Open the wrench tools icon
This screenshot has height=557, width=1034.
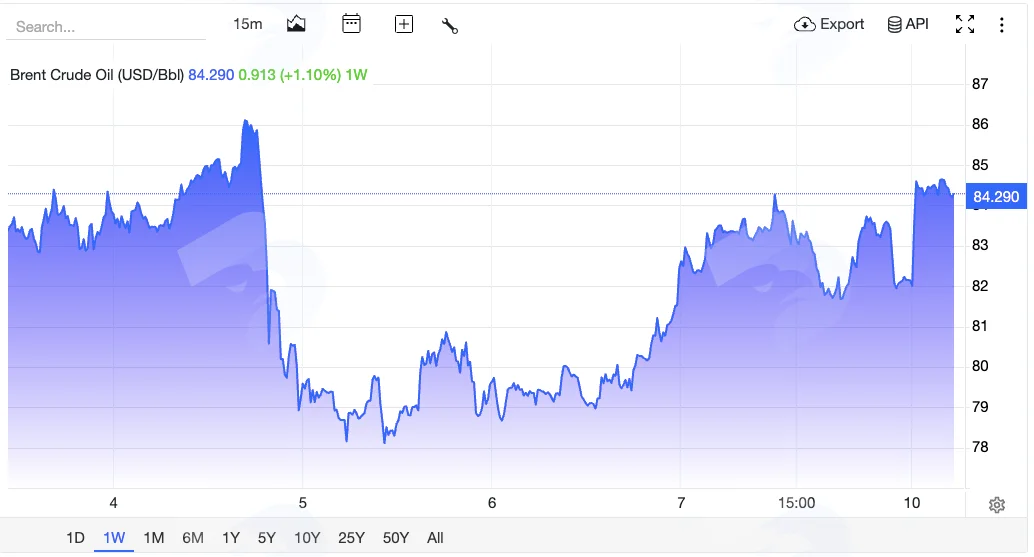click(x=450, y=26)
